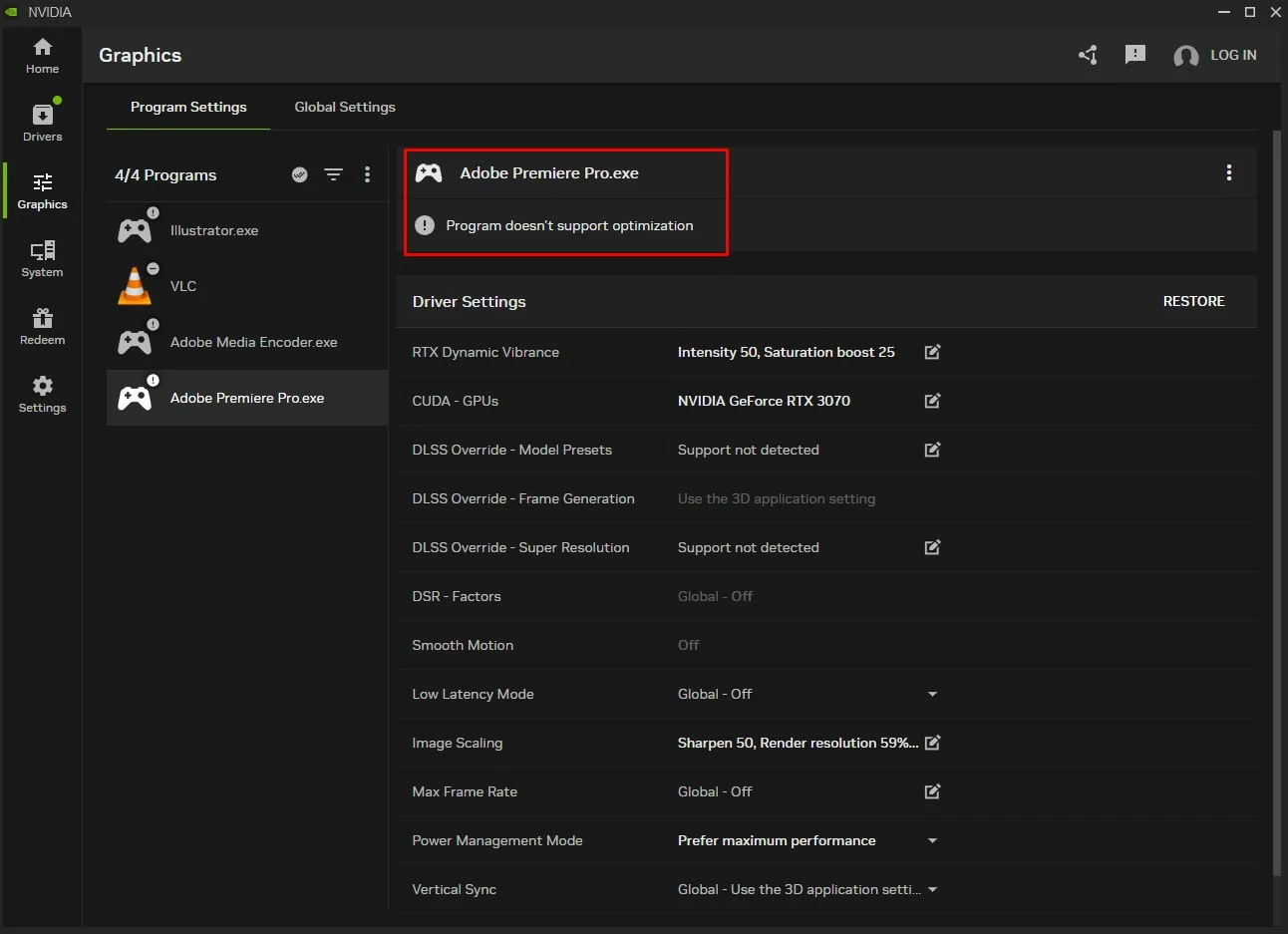
Task: Switch to the Global Settings tab
Action: click(x=345, y=107)
